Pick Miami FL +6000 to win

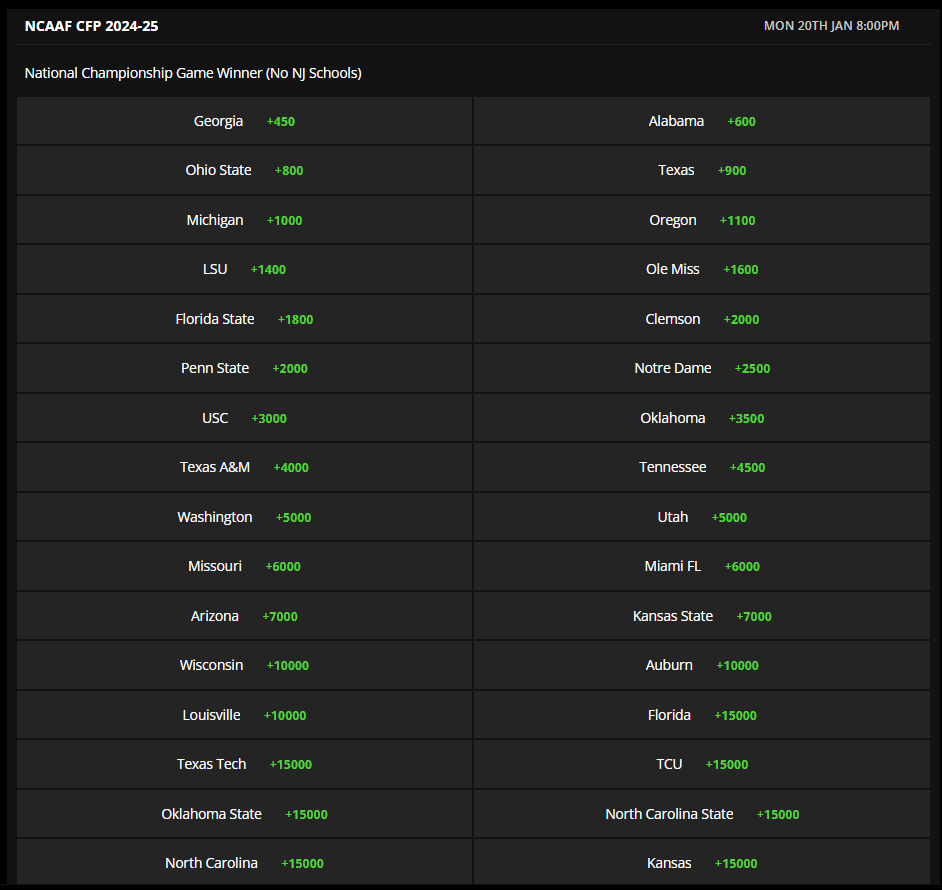point(702,566)
